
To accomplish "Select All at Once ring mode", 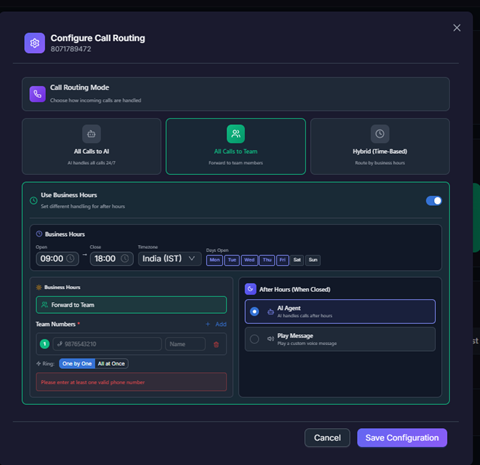I will [111, 364].
